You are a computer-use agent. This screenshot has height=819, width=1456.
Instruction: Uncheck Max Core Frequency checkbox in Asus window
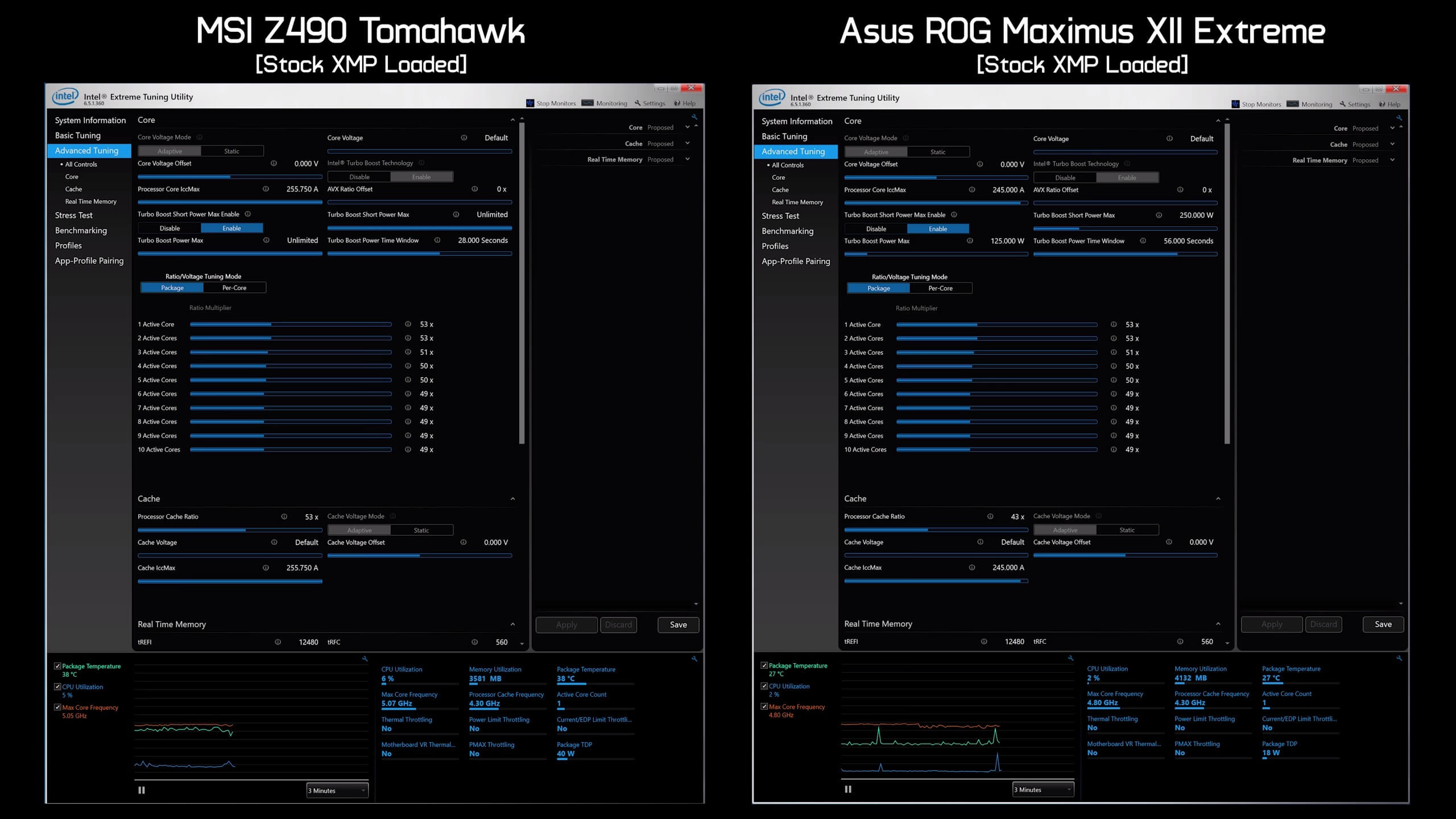(764, 706)
